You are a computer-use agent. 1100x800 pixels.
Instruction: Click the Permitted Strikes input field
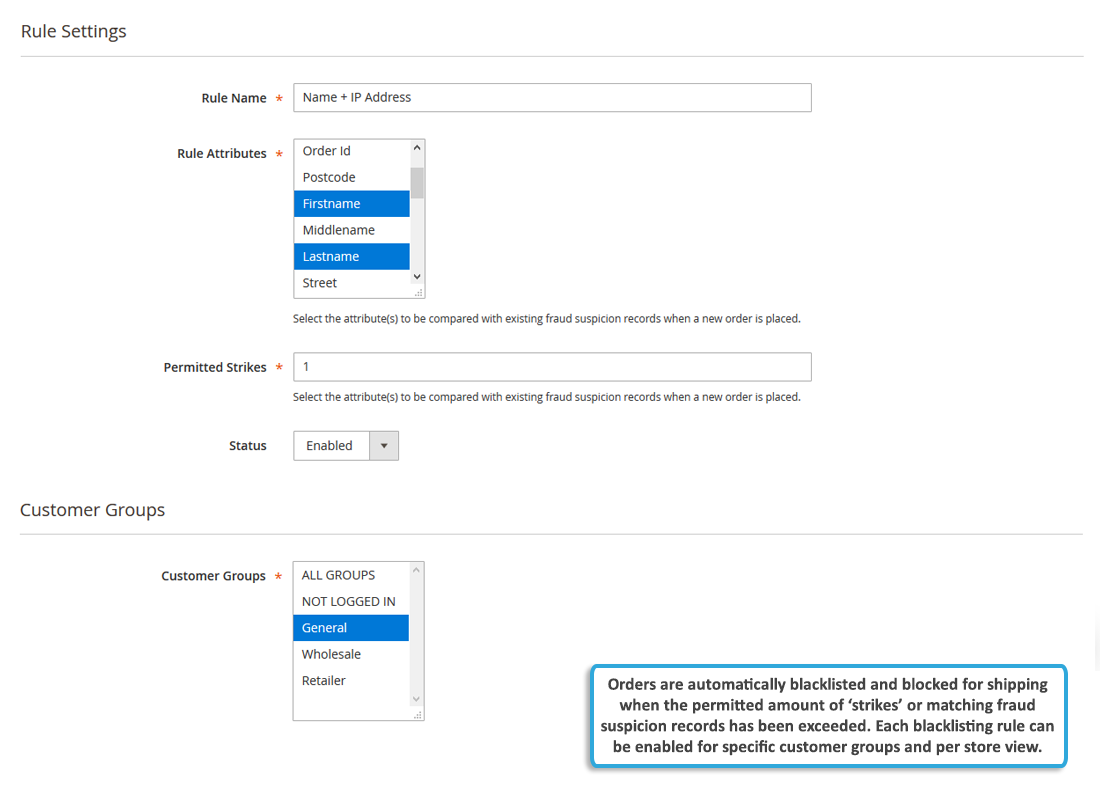coord(552,367)
